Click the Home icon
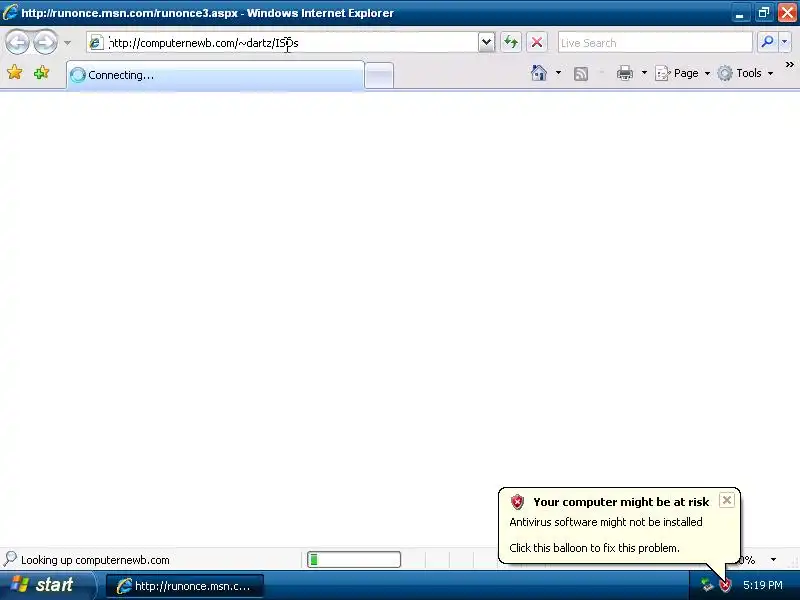The width and height of the screenshot is (800, 600). (539, 73)
